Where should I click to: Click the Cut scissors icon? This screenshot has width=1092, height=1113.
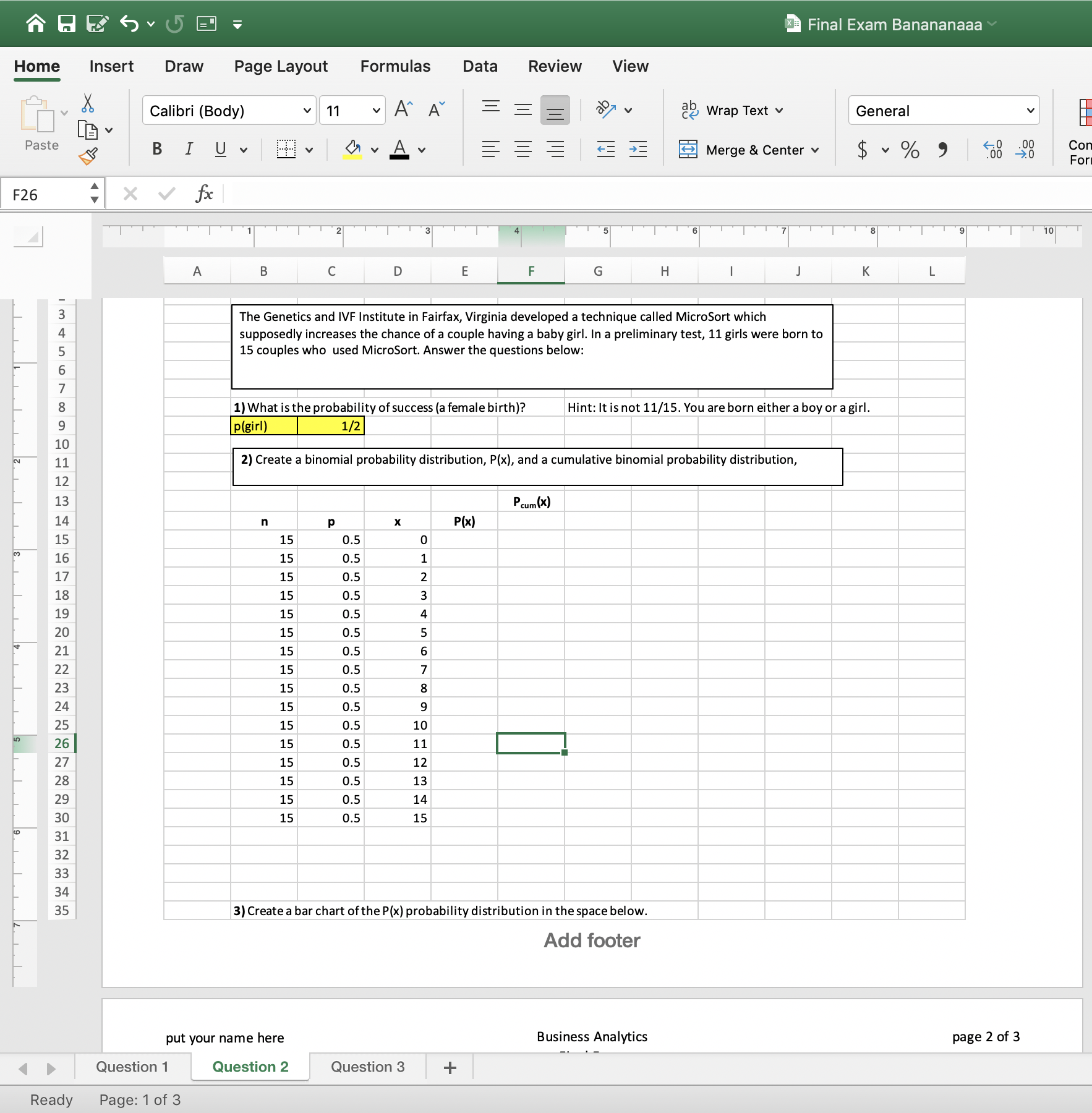pos(88,103)
